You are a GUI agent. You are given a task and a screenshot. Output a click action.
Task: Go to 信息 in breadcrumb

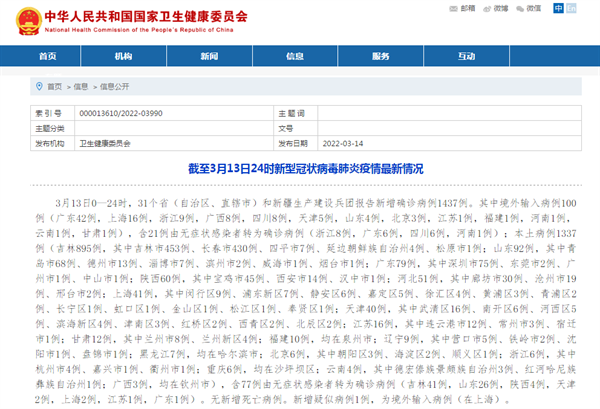point(81,87)
